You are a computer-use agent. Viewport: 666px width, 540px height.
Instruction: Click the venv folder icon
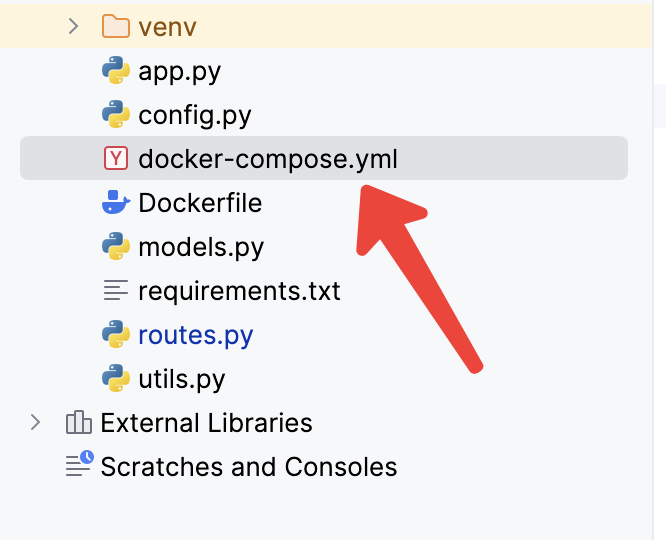[116, 26]
